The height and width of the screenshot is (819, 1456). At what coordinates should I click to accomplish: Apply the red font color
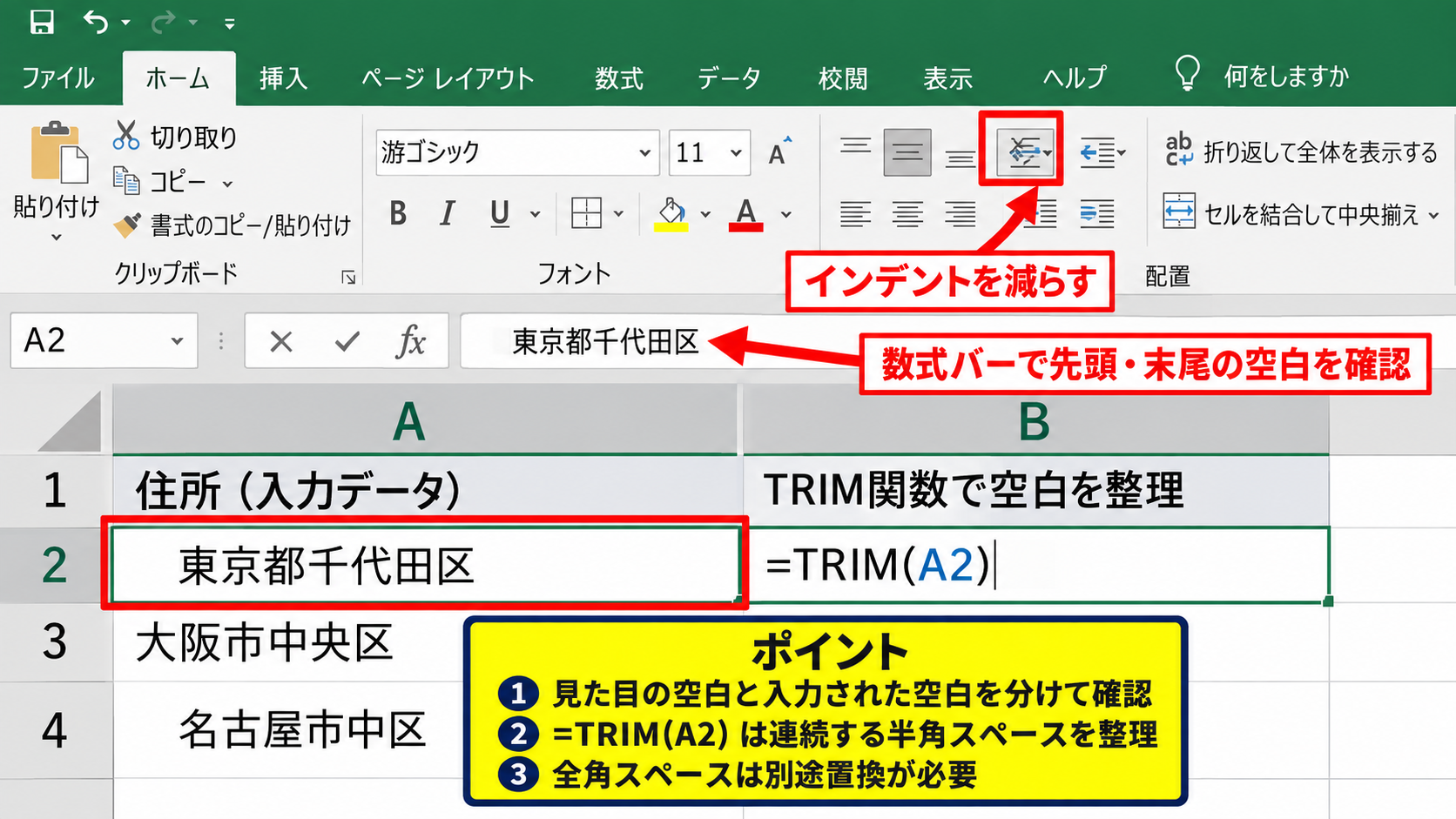pos(746,214)
